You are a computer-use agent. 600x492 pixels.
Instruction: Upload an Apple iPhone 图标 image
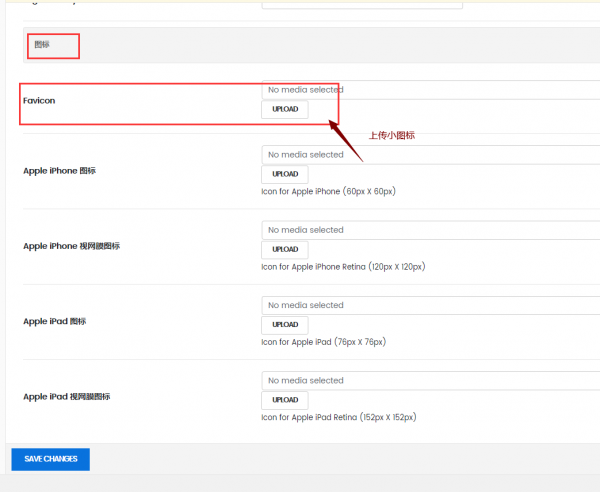point(285,174)
